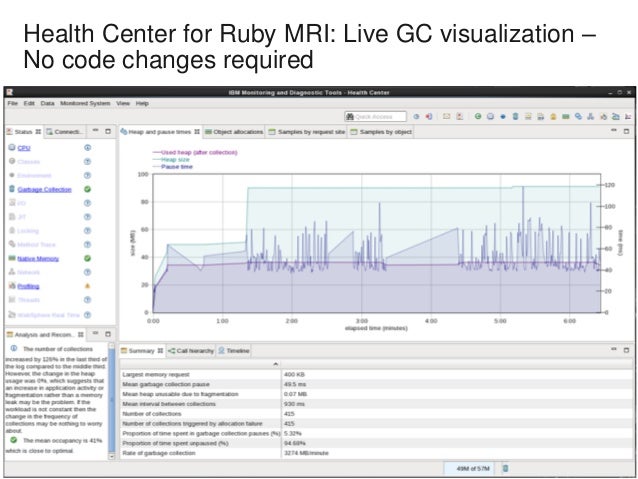Screen dimensions: 638x479
Task: Click the '49M of 57M' heap status indicator
Action: [x=468, y=468]
